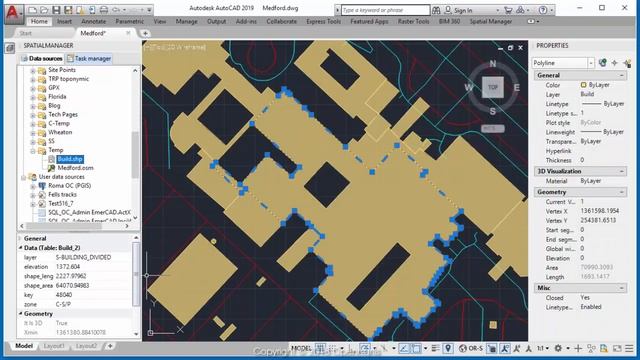Image resolution: width=640 pixels, height=360 pixels.
Task: Open the Insert ribbon tab
Action: coord(64,21)
